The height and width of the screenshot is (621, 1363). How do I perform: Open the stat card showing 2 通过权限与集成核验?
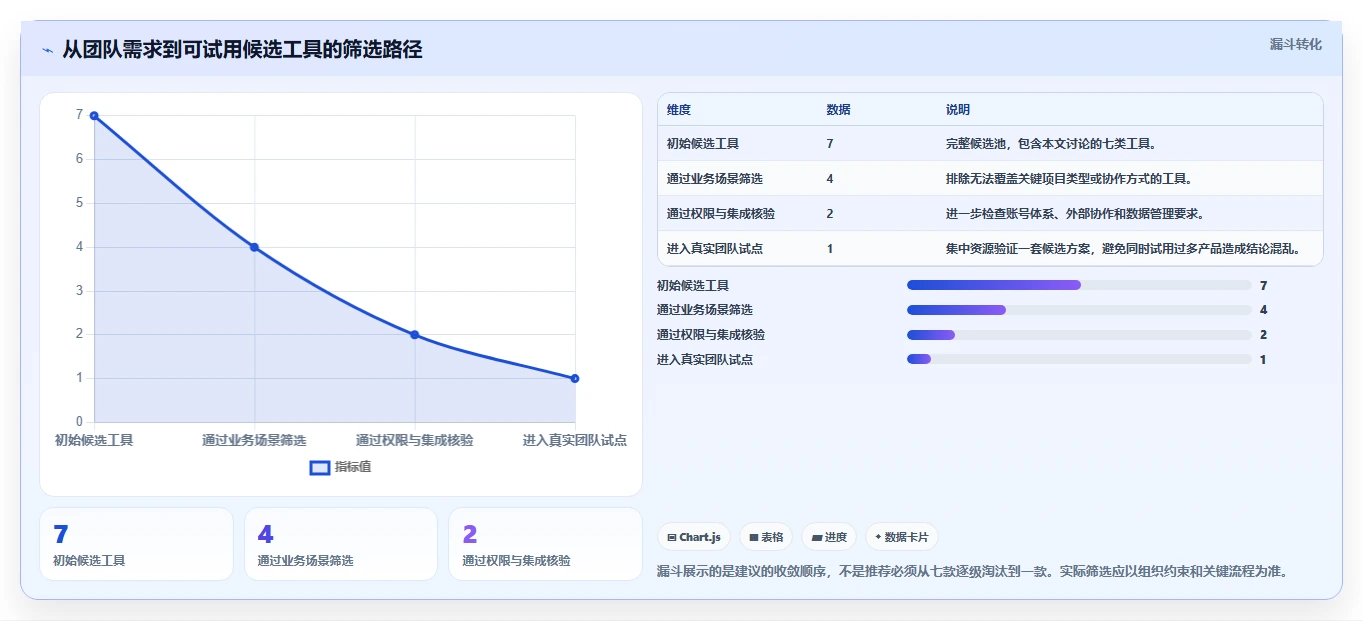[545, 544]
